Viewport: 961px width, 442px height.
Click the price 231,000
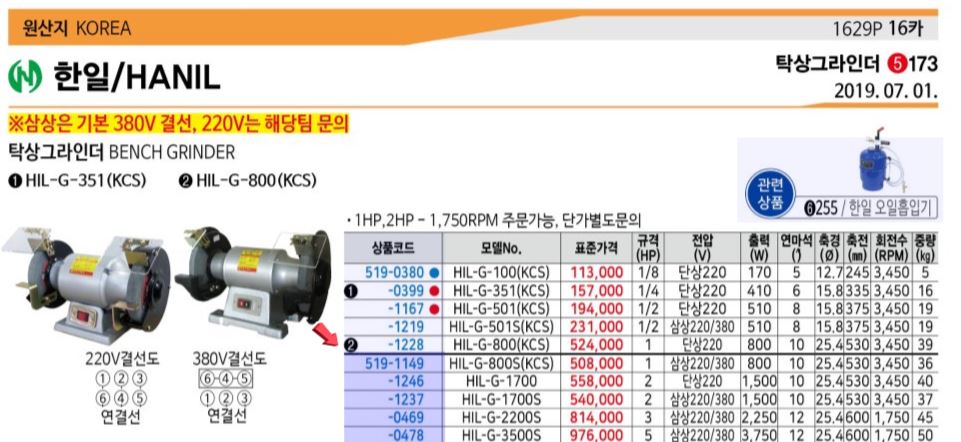tap(597, 327)
